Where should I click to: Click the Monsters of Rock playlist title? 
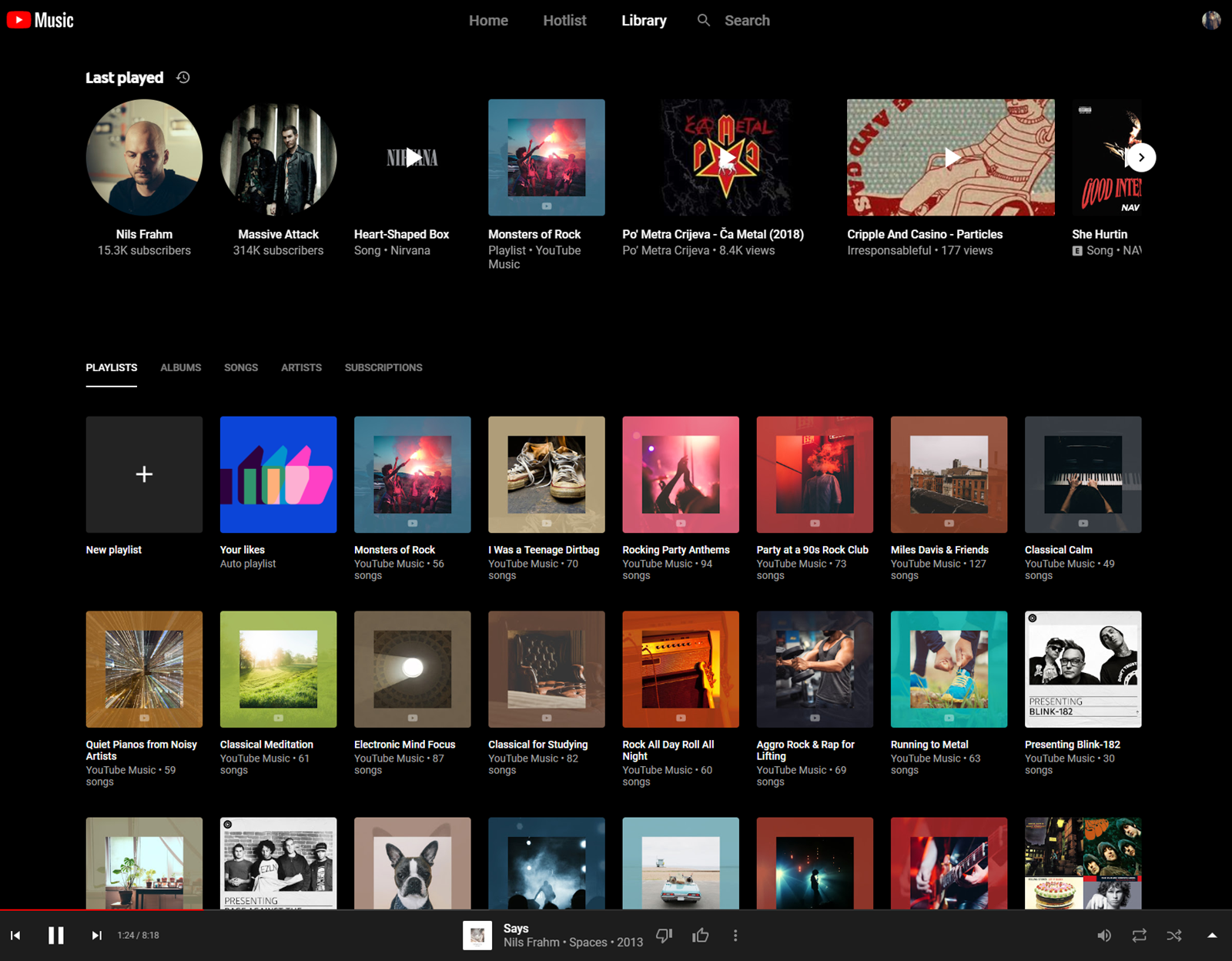pyautogui.click(x=394, y=550)
